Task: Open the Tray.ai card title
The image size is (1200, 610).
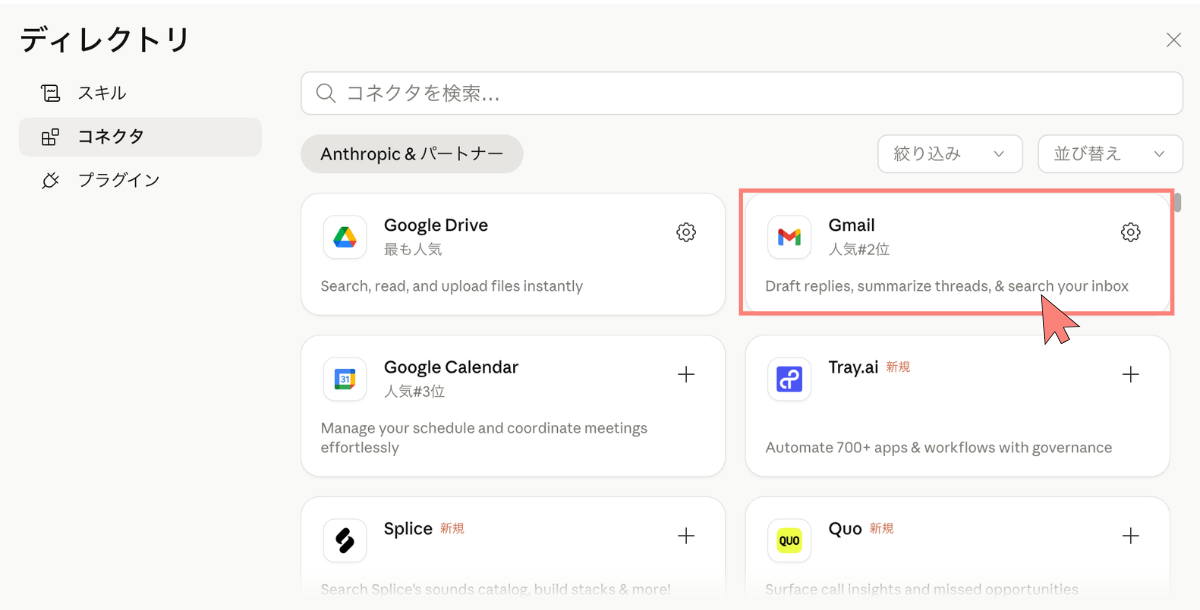Action: click(853, 367)
